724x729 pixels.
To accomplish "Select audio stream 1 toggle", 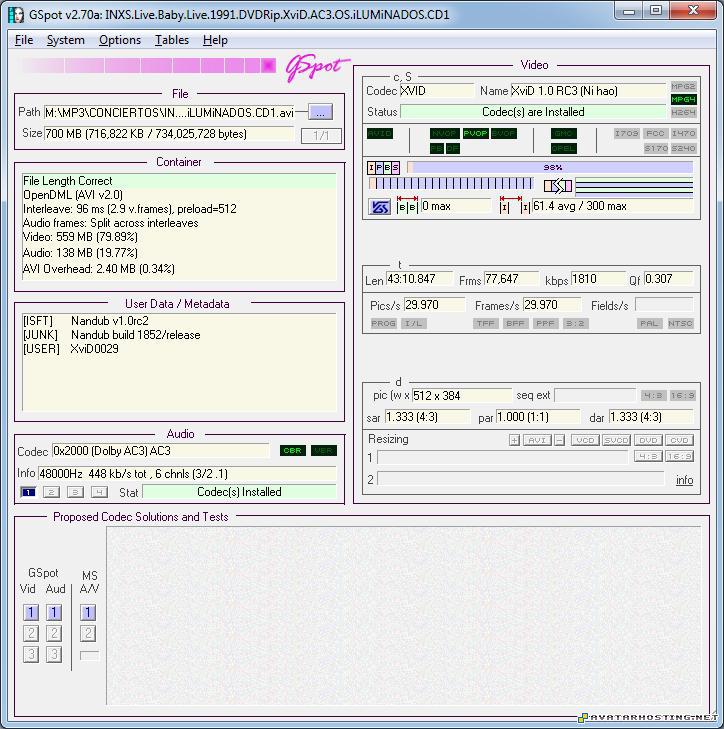I will point(28,492).
